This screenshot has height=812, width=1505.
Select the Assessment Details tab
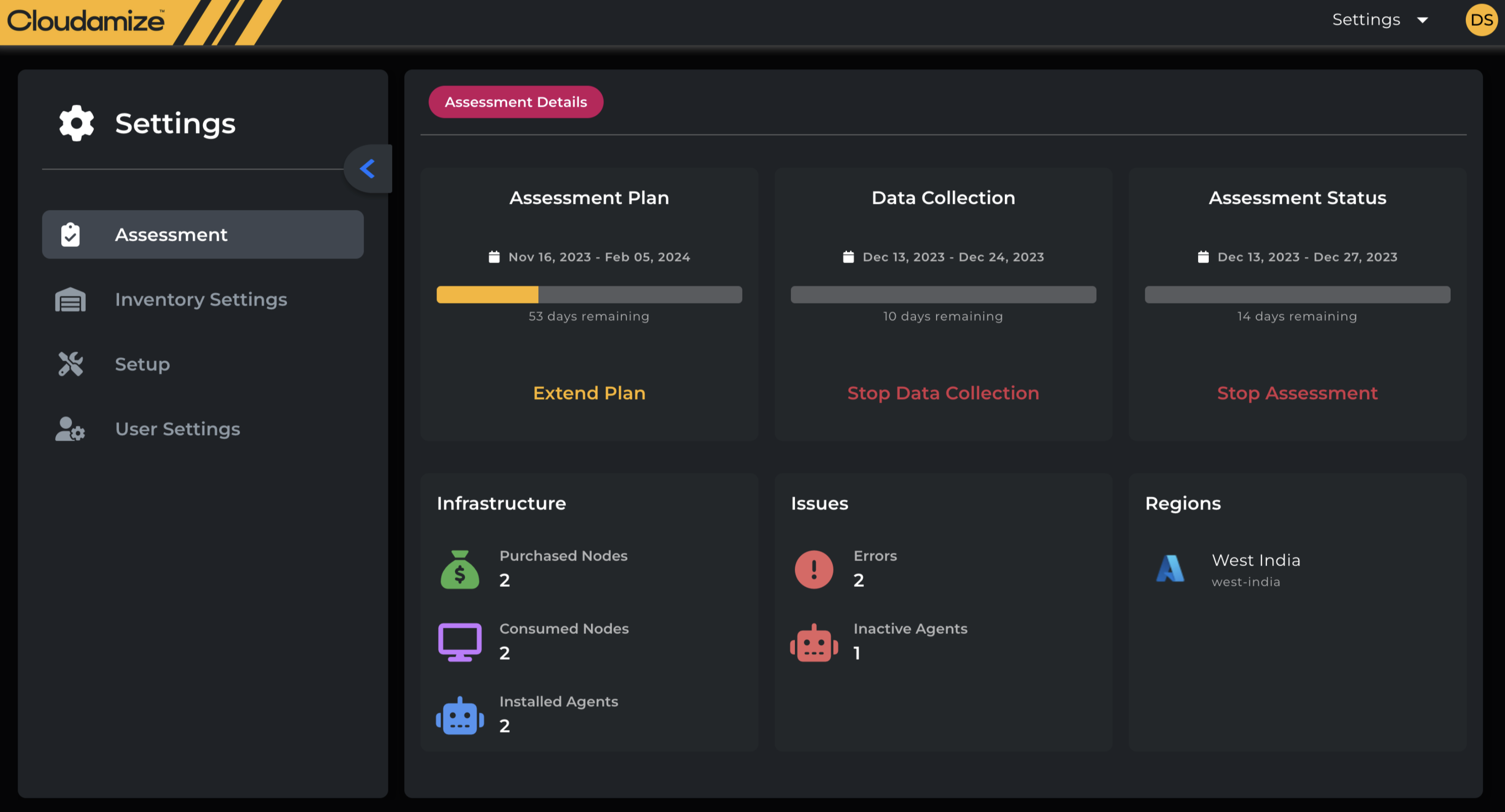click(x=516, y=101)
